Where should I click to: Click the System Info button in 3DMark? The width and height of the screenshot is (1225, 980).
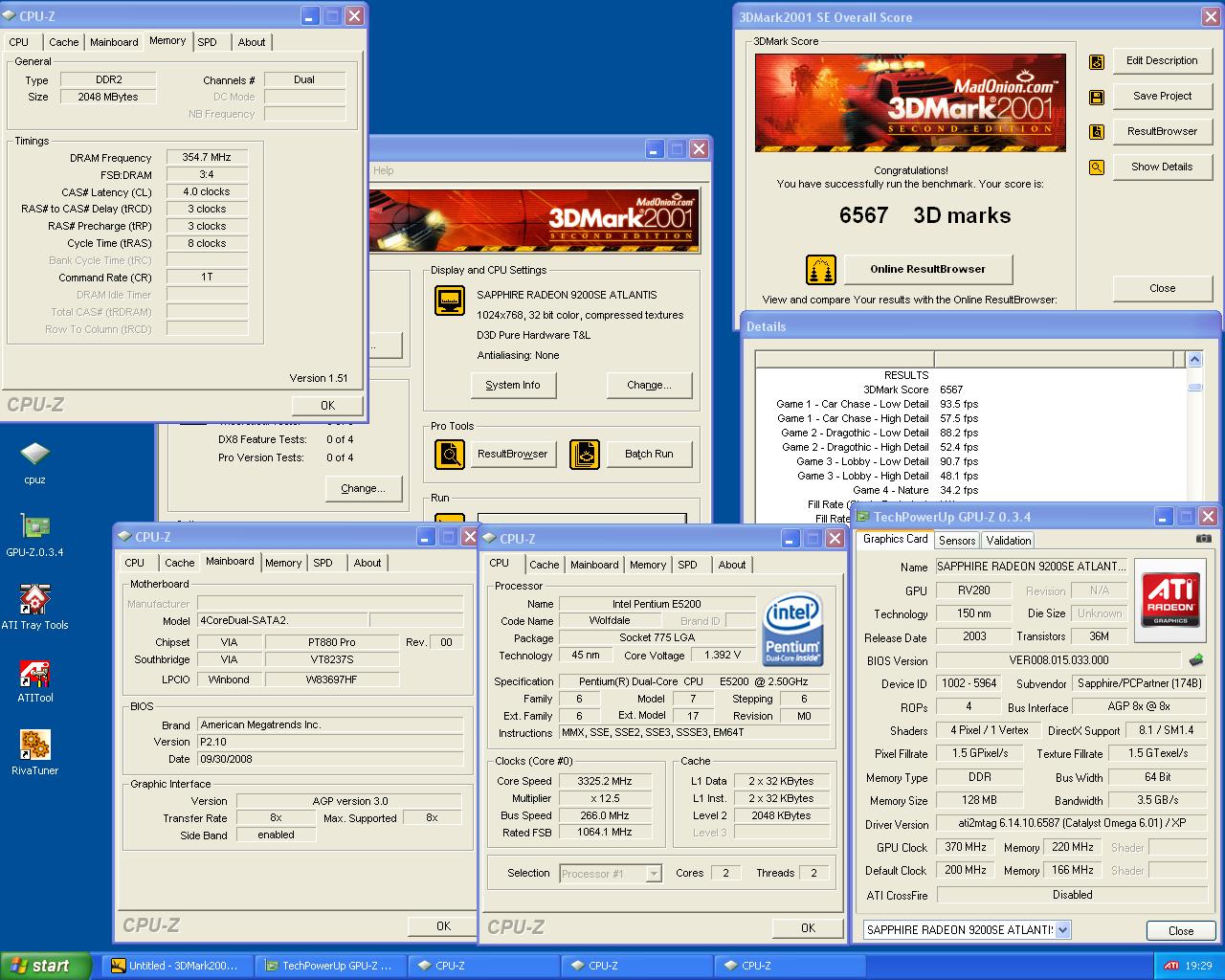coord(512,386)
